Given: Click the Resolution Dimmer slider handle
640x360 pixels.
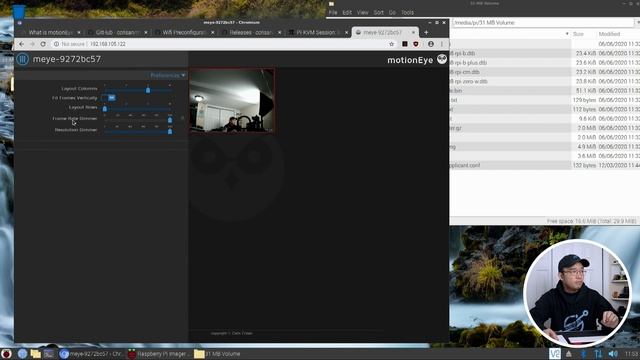Looking at the screenshot, I should (x=170, y=131).
